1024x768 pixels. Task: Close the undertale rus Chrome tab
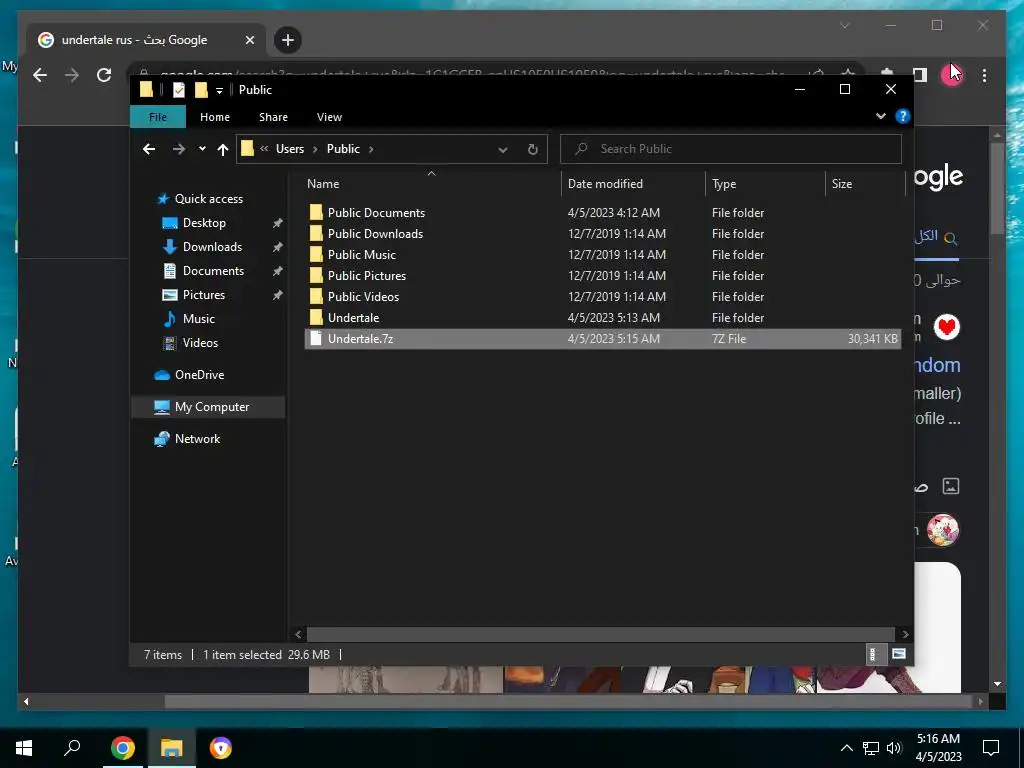tap(249, 40)
